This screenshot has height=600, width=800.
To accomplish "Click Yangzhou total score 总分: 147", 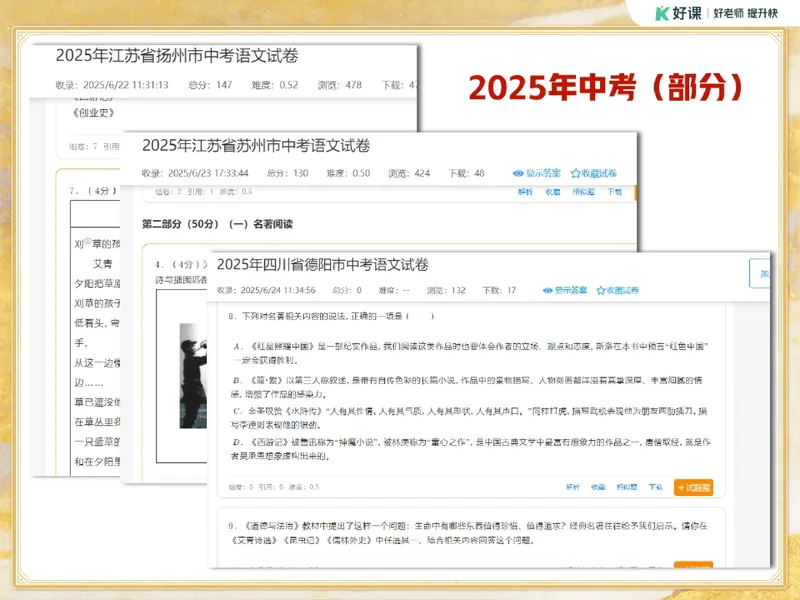I will tap(210, 85).
